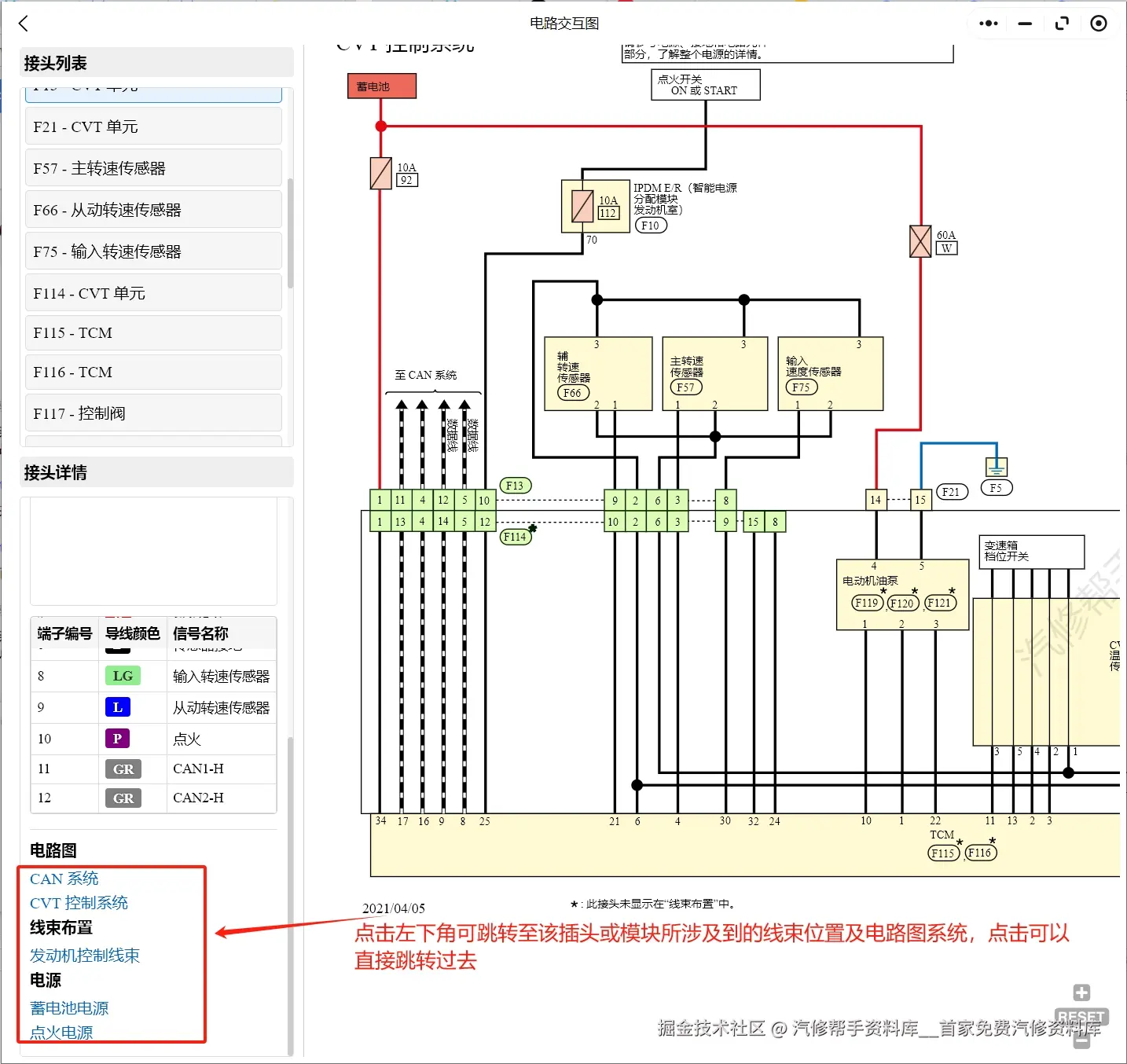Zoom in using the plus icon

pos(1080,992)
